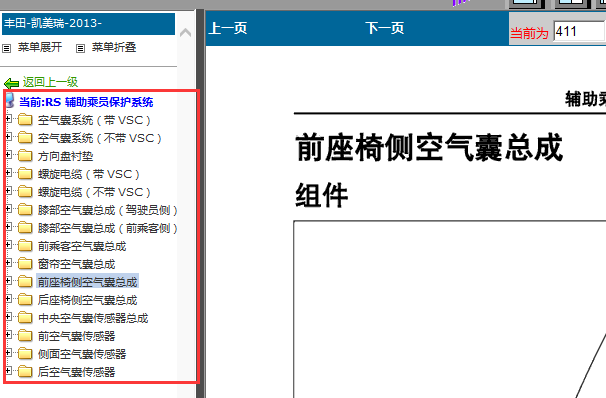This screenshot has height=398, width=606.
Task: Click folder icon beside 前乘客空气囊总成
Action: click(25, 246)
